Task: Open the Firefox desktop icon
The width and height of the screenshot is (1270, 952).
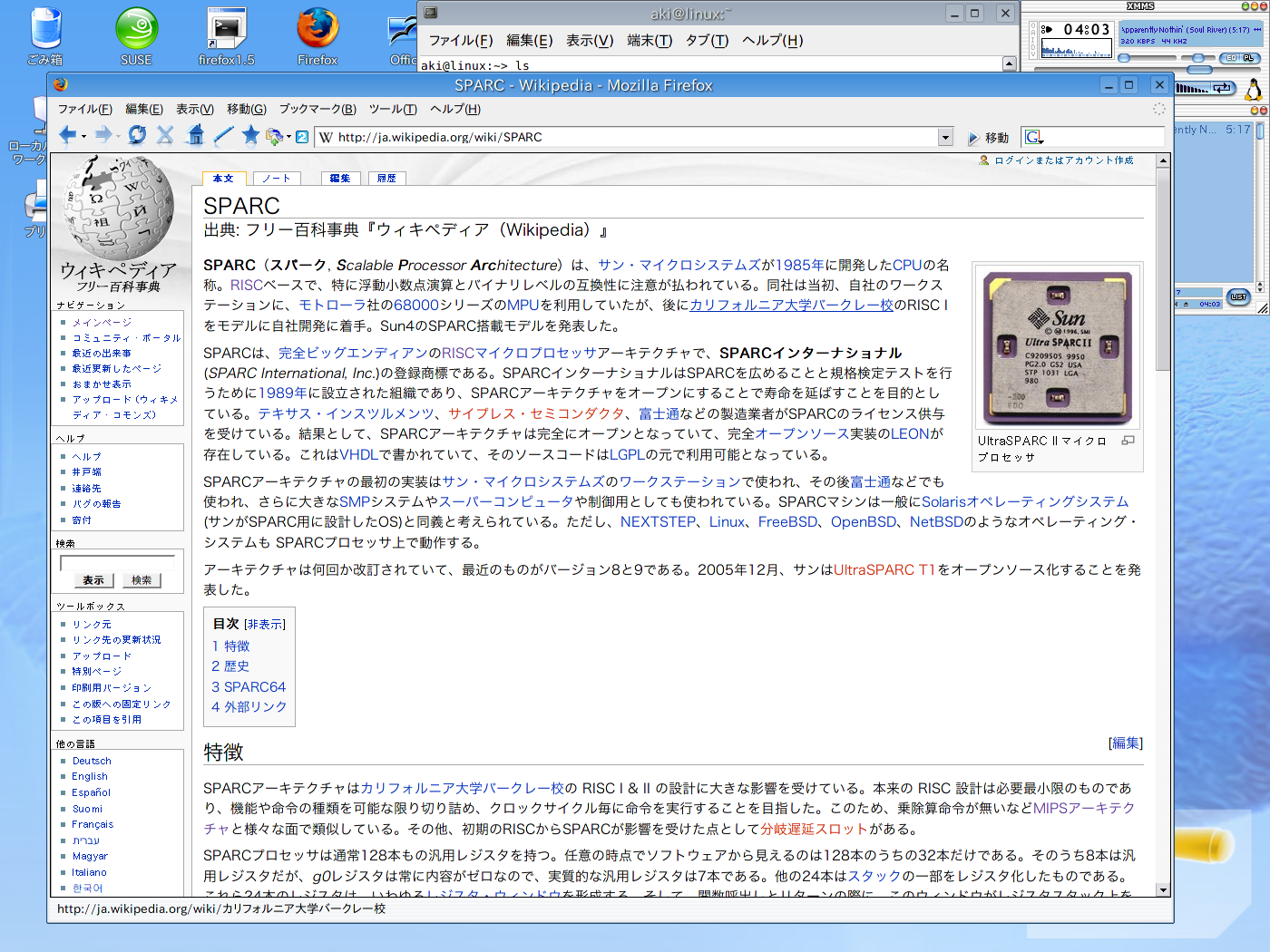Action: (317, 36)
